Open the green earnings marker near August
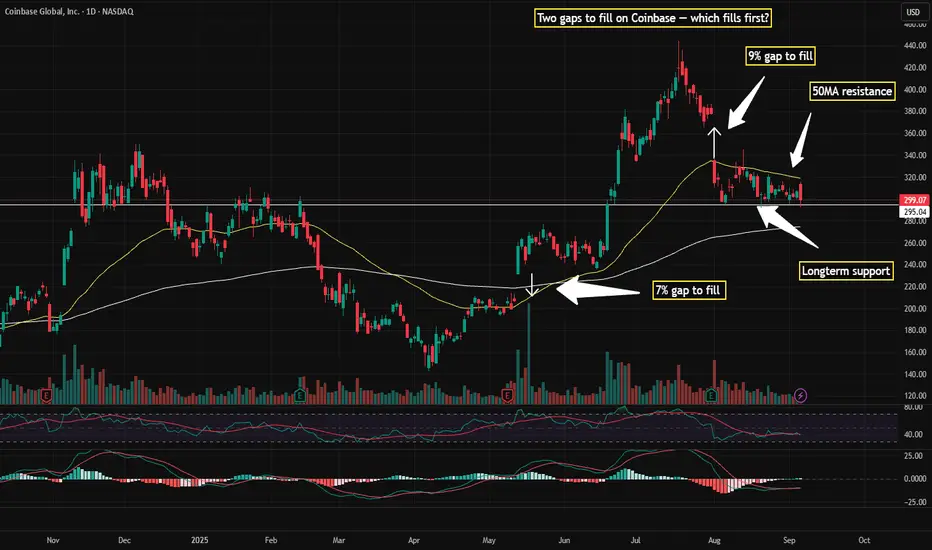This screenshot has height=550, width=932. pyautogui.click(x=711, y=395)
